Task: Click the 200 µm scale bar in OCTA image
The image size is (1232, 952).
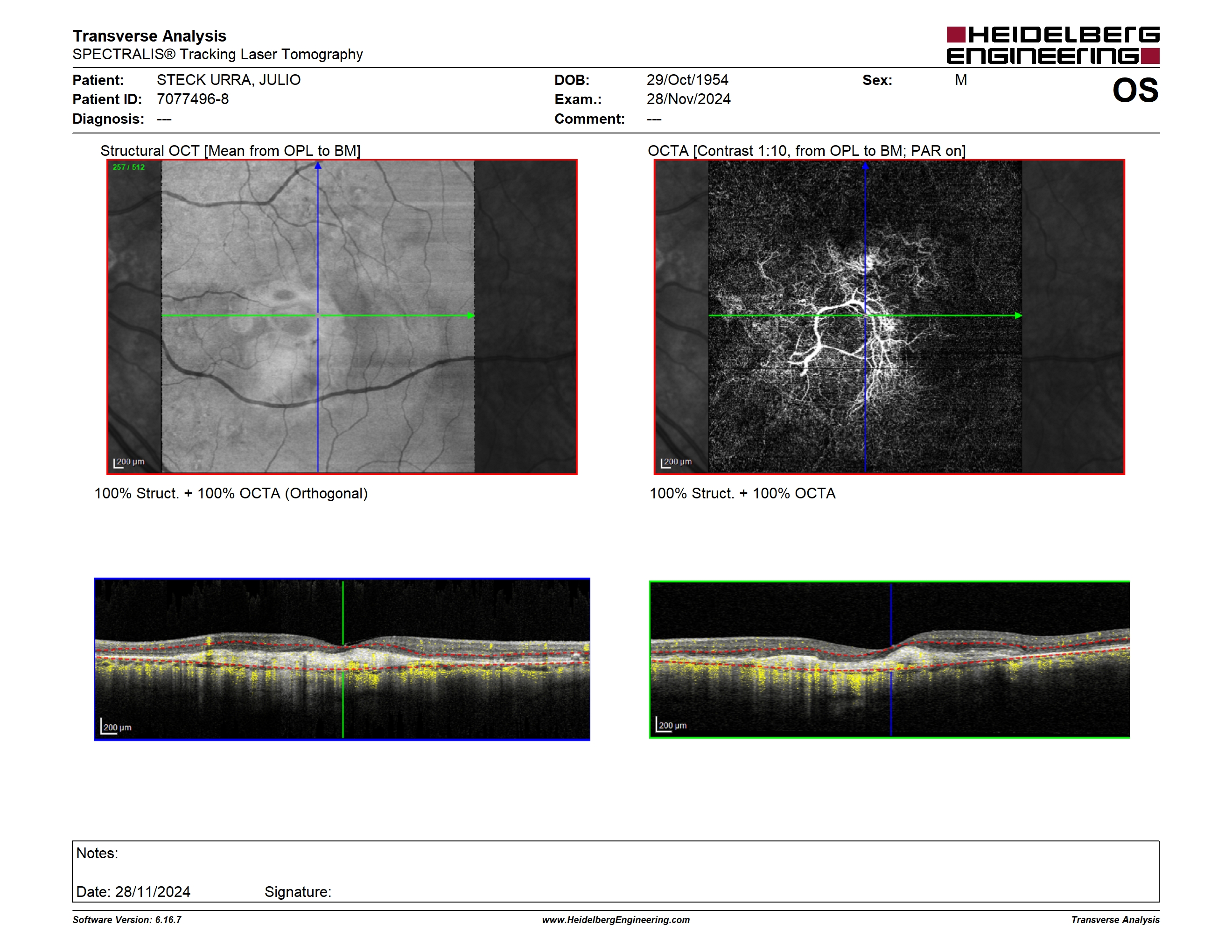Action: 676,462
